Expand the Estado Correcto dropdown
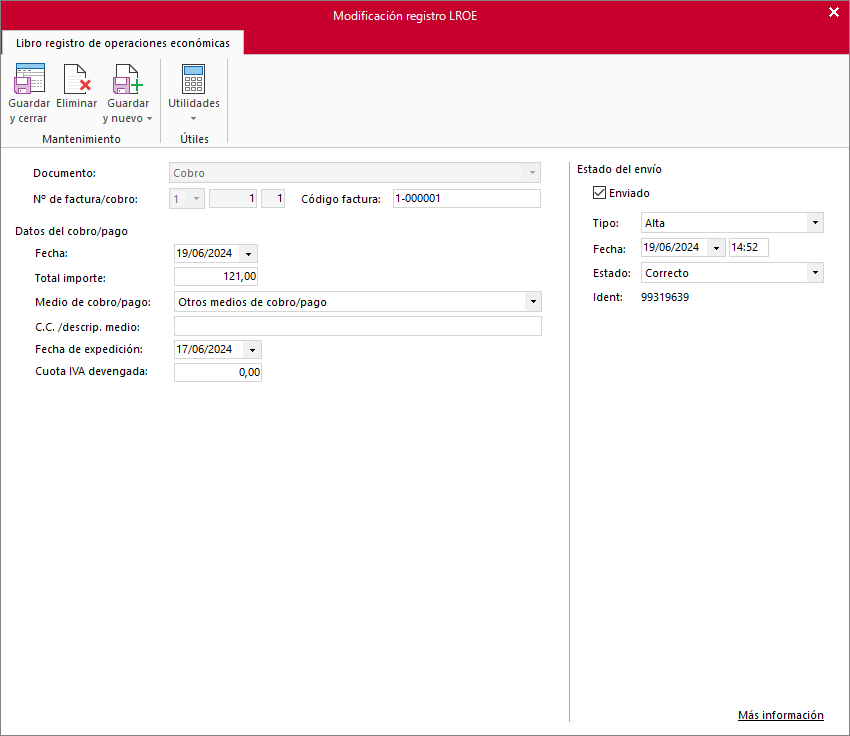This screenshot has width=850, height=736. (x=815, y=273)
